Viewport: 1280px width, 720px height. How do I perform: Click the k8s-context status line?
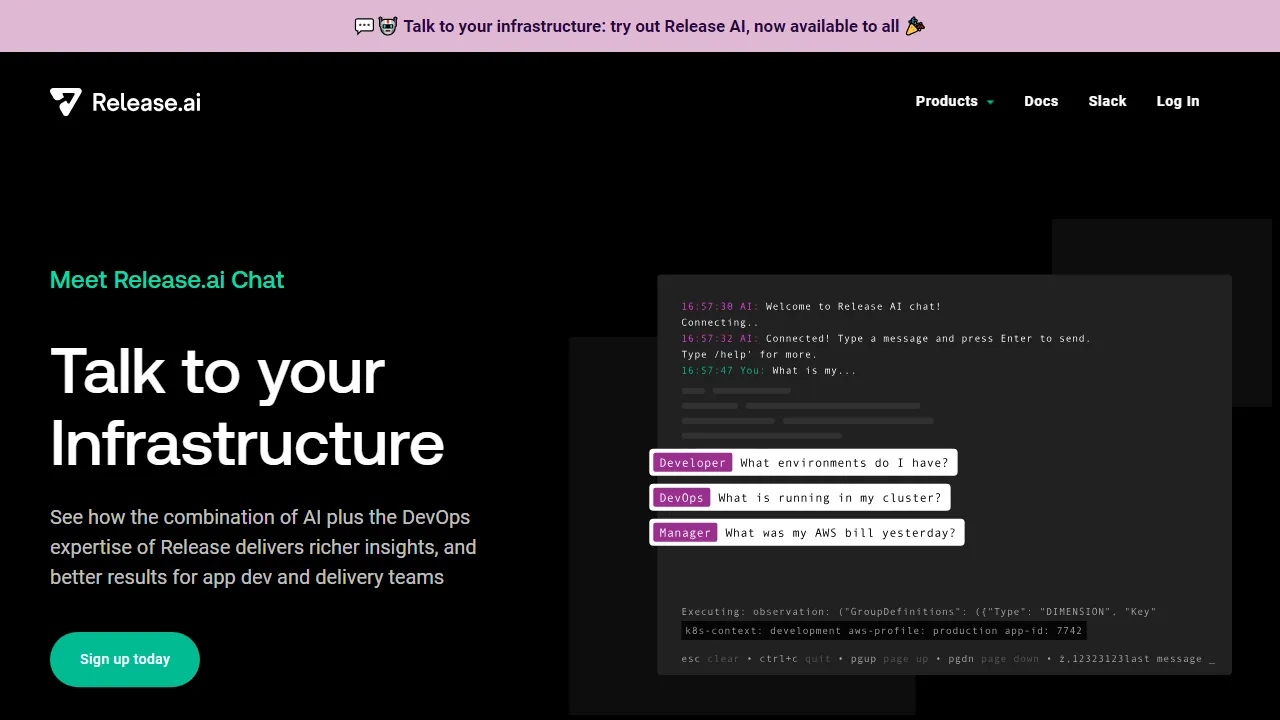click(884, 631)
